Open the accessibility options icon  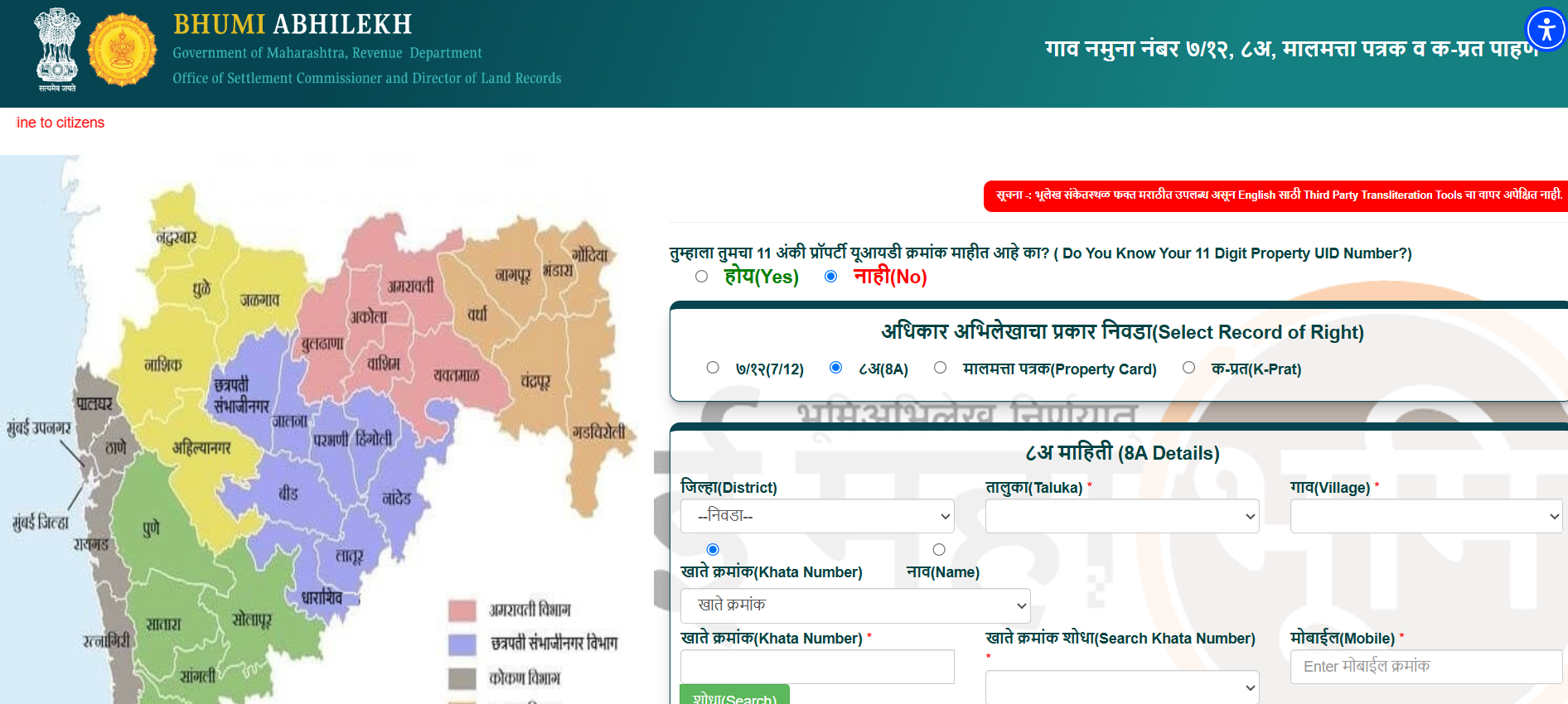point(1546,31)
